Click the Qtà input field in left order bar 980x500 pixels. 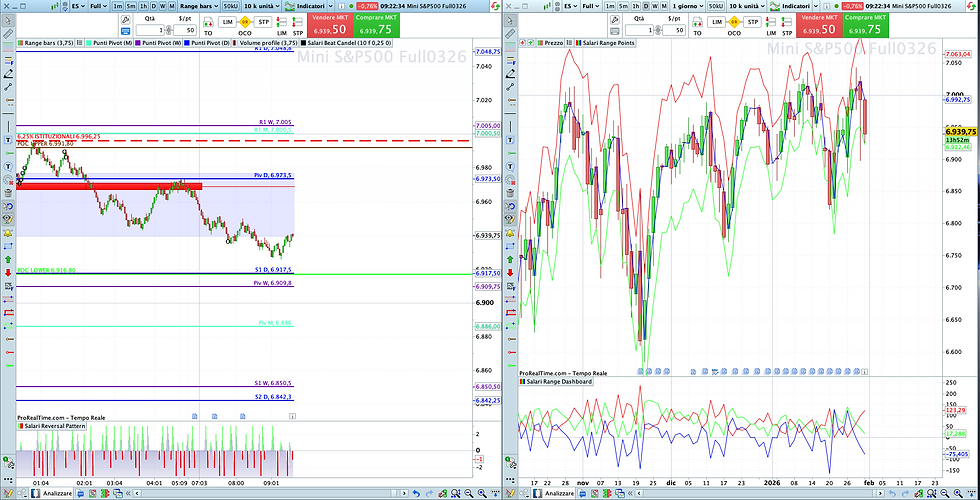coord(150,30)
